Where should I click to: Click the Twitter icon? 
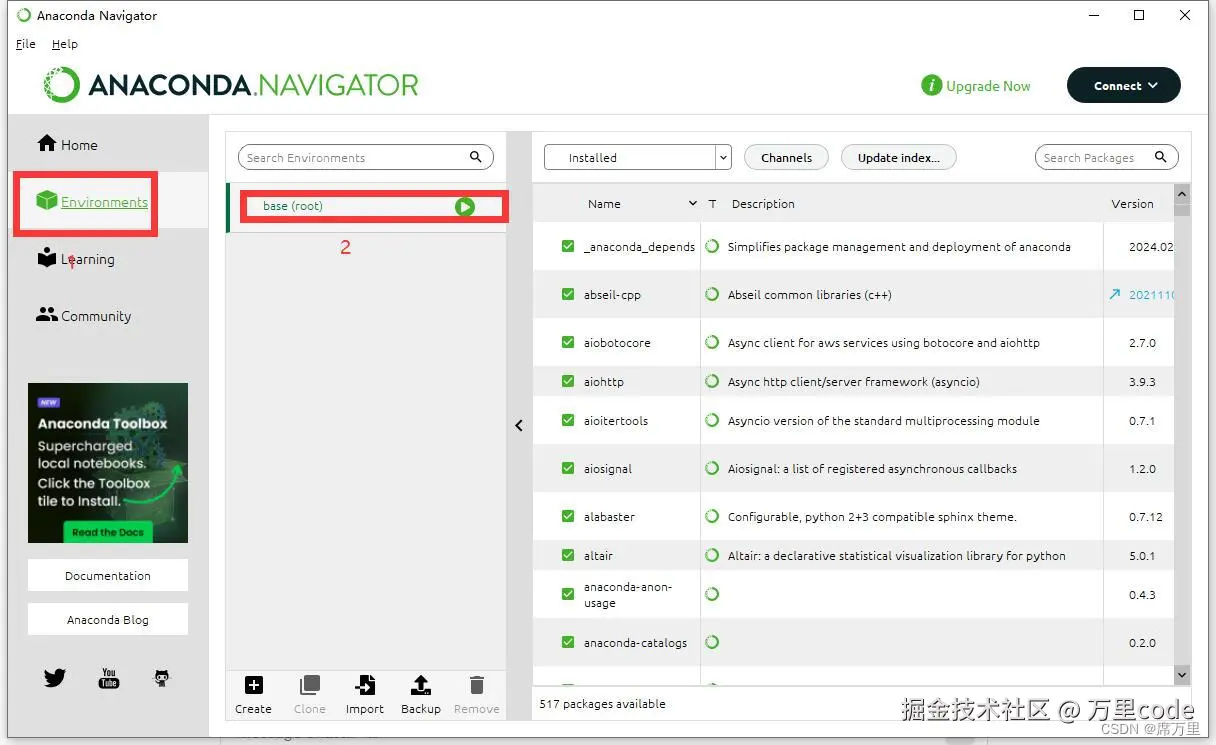pos(55,678)
